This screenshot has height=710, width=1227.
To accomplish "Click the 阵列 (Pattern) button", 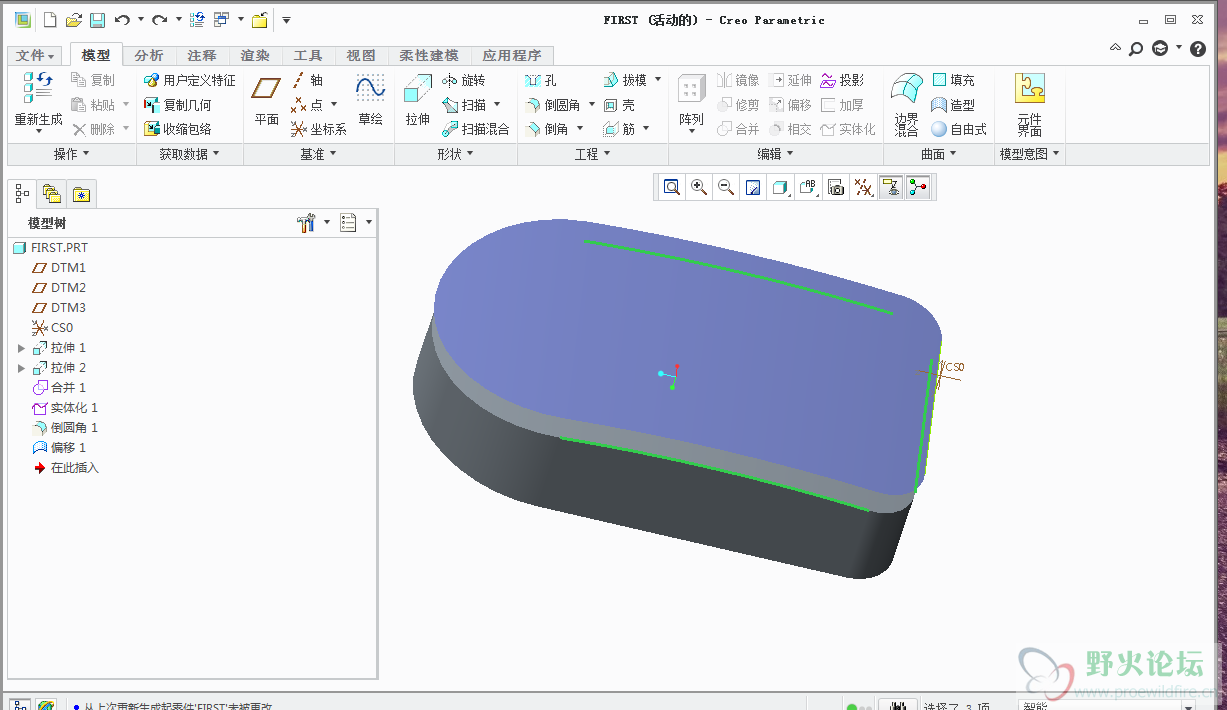I will coord(691,101).
